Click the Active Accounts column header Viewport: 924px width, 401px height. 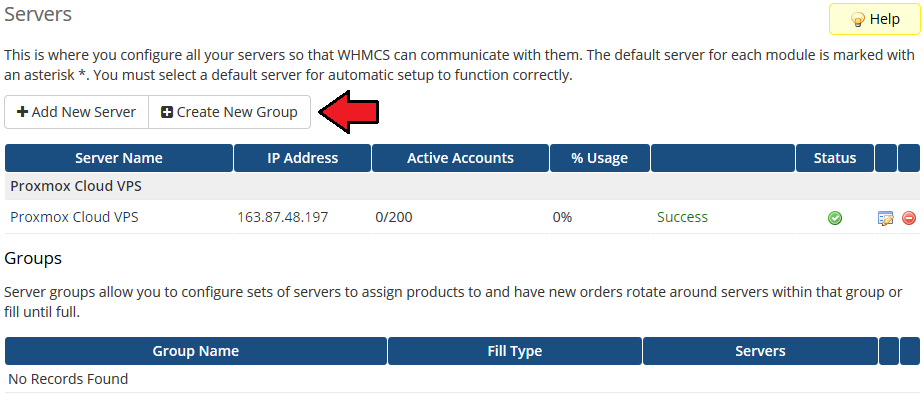(460, 158)
